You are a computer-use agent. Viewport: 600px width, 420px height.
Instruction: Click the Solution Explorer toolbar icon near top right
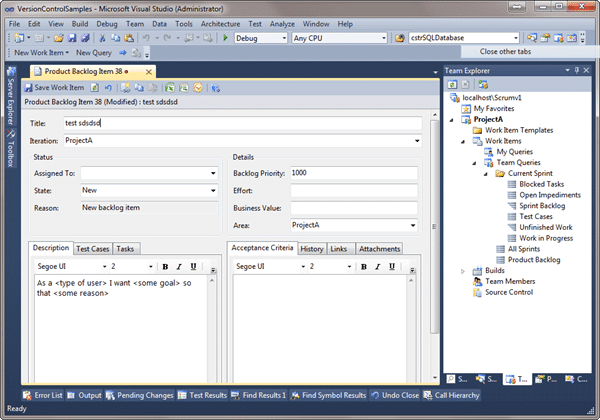click(532, 38)
